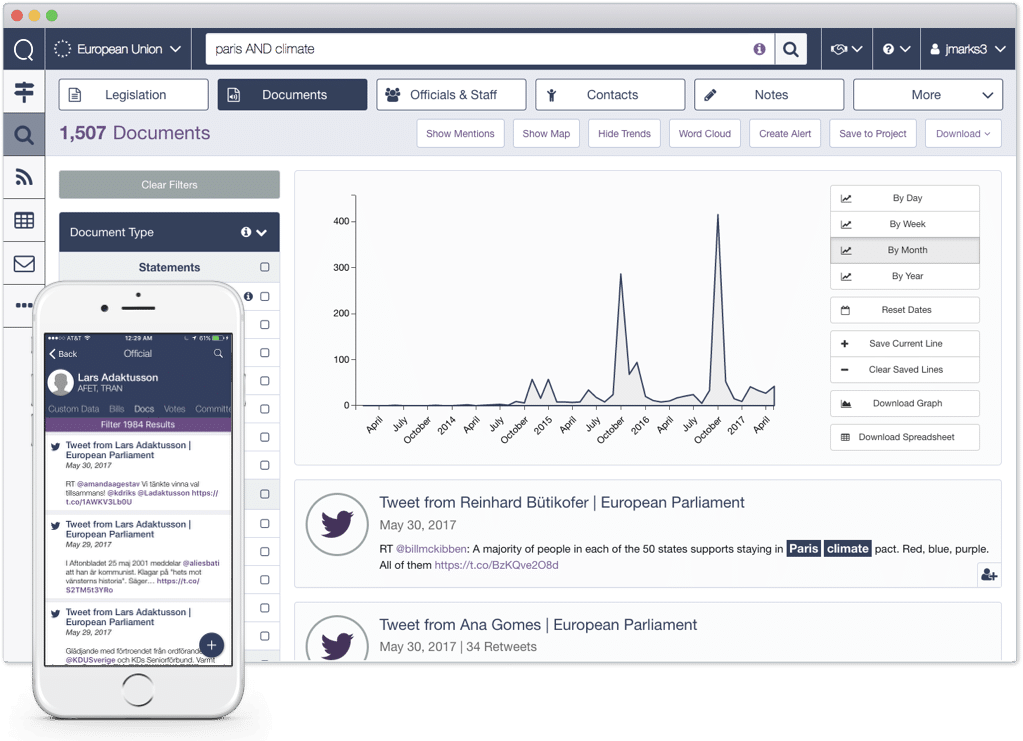The width and height of the screenshot is (1023, 741).
Task: Click the Show Mentions button
Action: pos(461,134)
